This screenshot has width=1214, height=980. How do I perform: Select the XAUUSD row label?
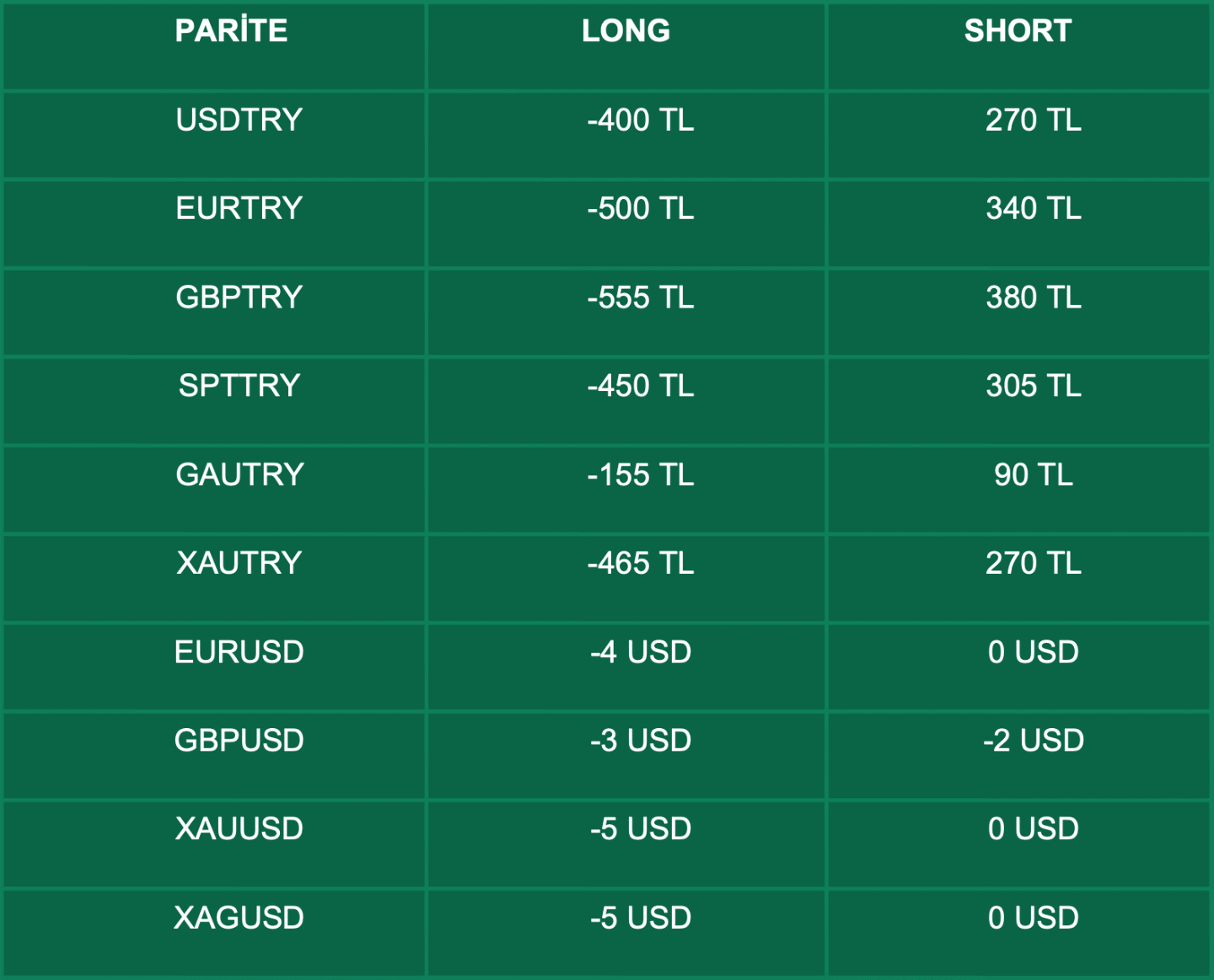239,829
